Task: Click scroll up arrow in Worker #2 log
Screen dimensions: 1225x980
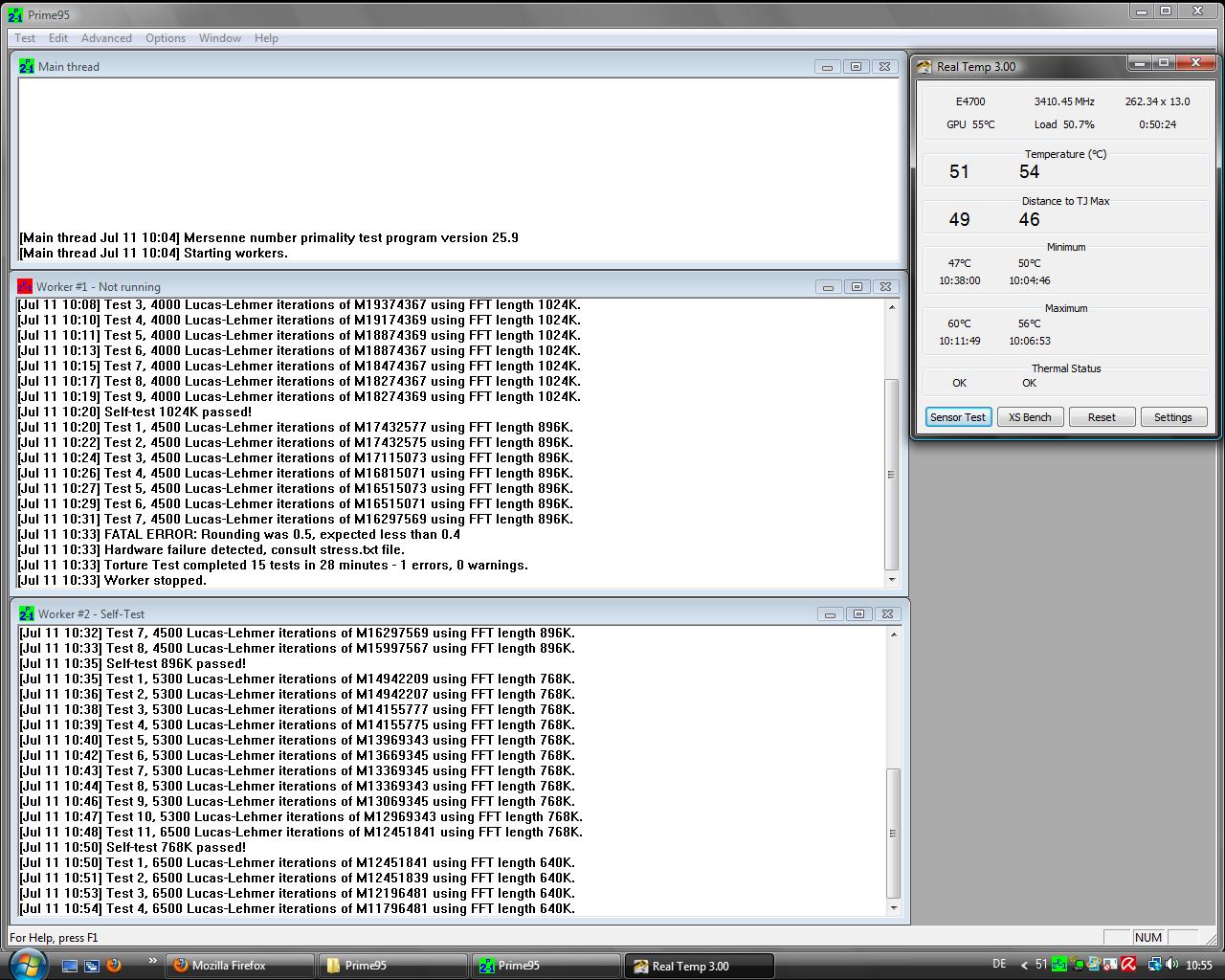Action: (x=894, y=635)
